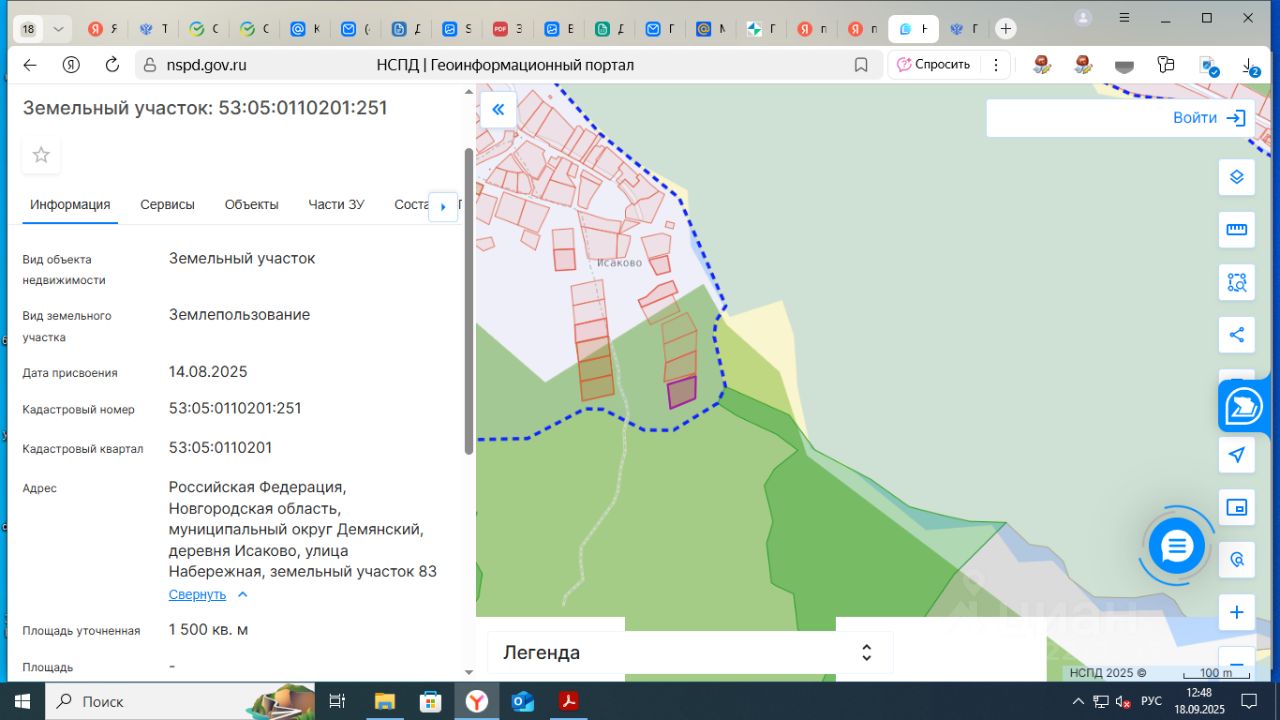Open Task View on the taskbar
1280x720 pixels.
coord(337,701)
